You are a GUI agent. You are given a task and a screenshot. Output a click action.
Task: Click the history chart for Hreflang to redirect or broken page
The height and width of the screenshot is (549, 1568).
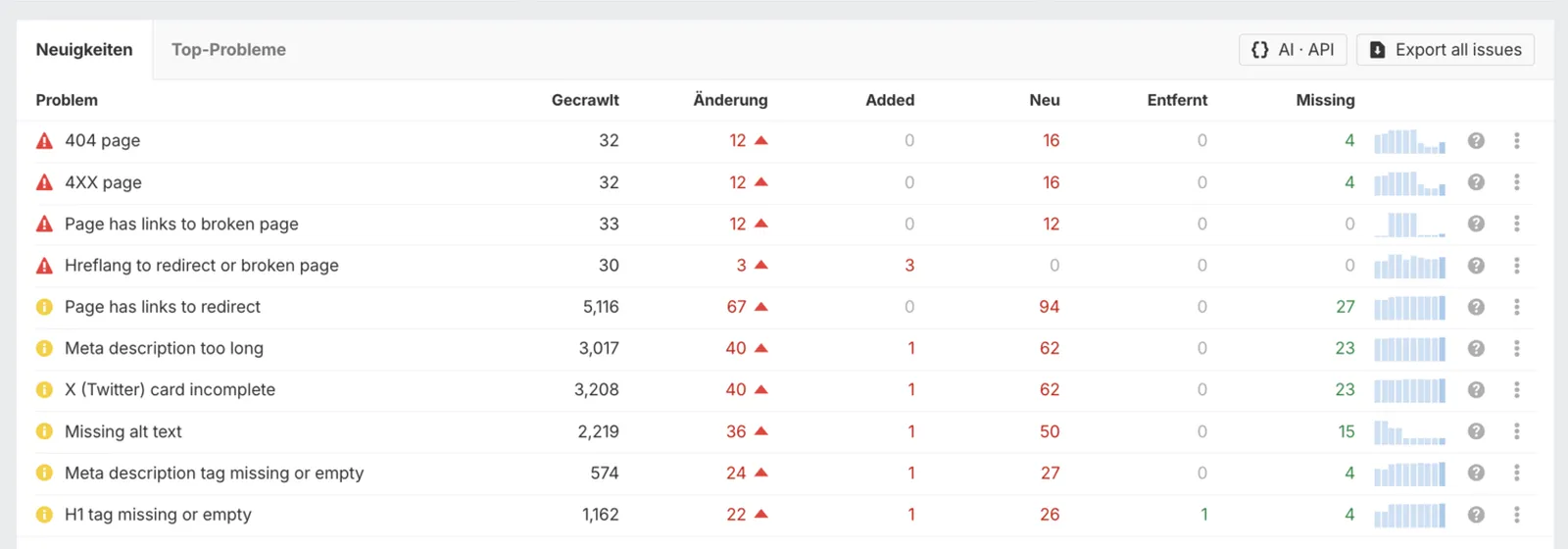(x=1409, y=266)
